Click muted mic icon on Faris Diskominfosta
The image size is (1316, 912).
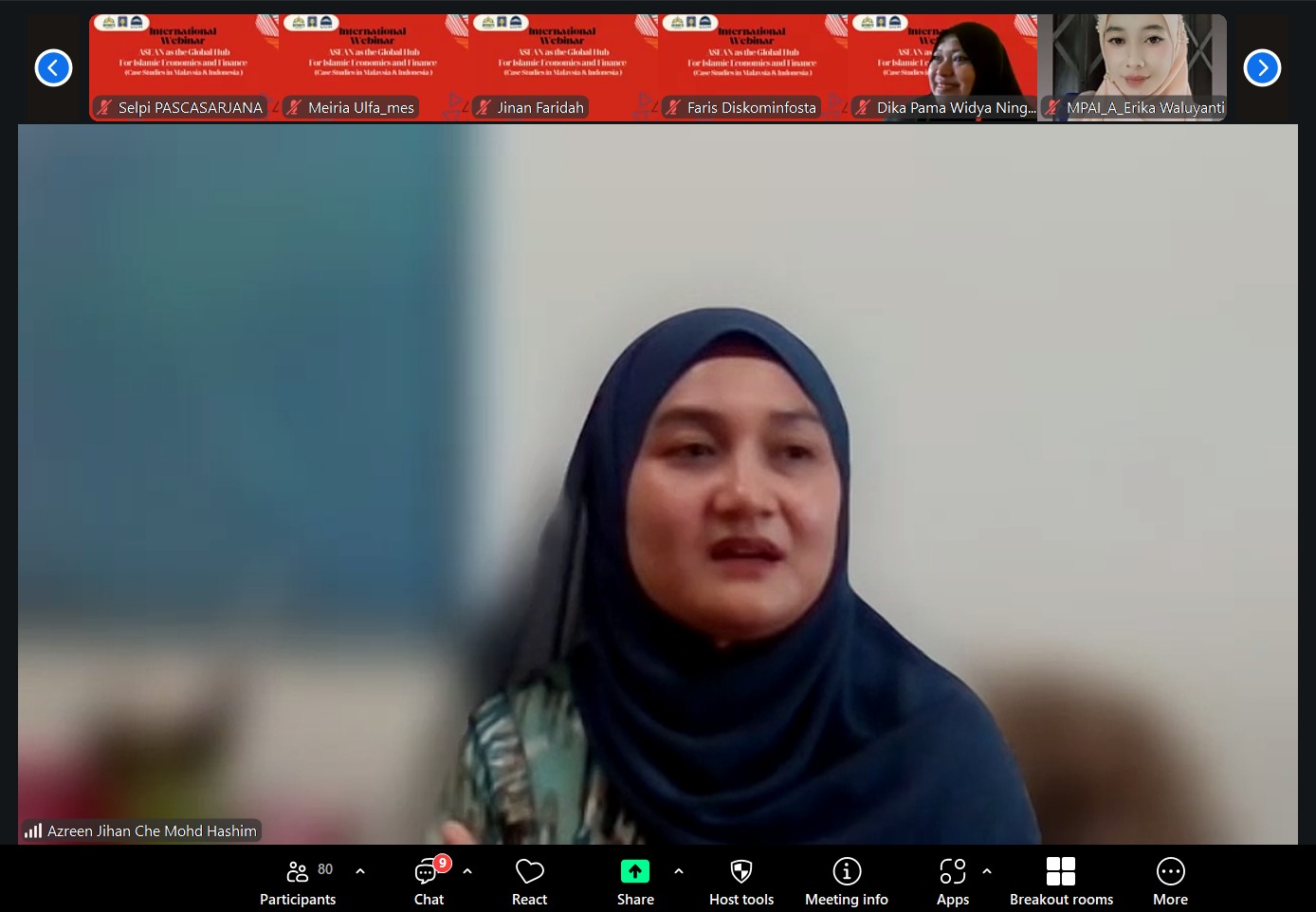click(673, 108)
